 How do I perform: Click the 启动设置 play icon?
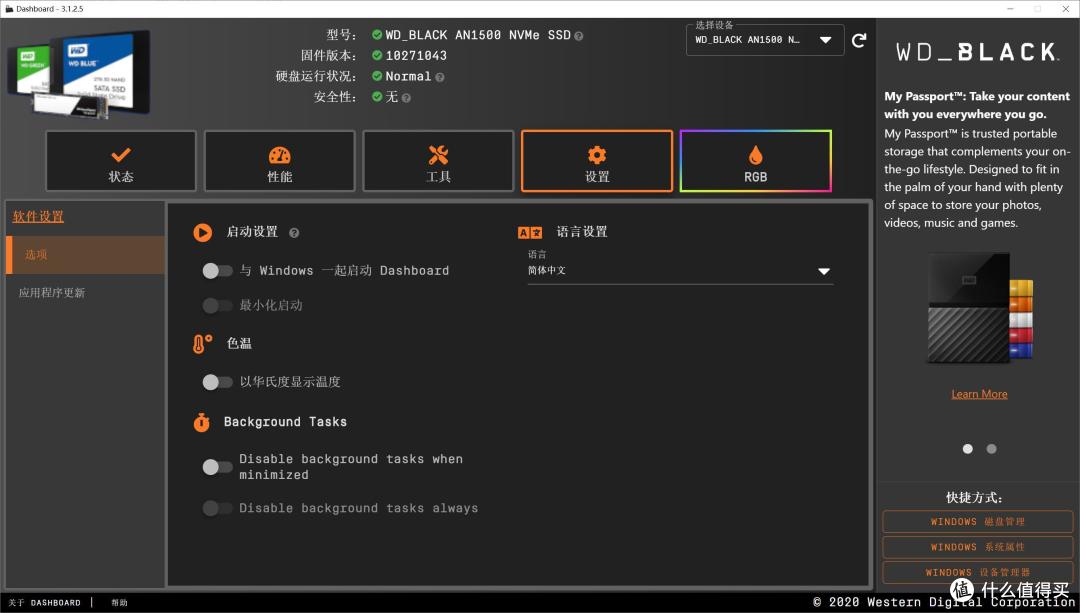202,232
